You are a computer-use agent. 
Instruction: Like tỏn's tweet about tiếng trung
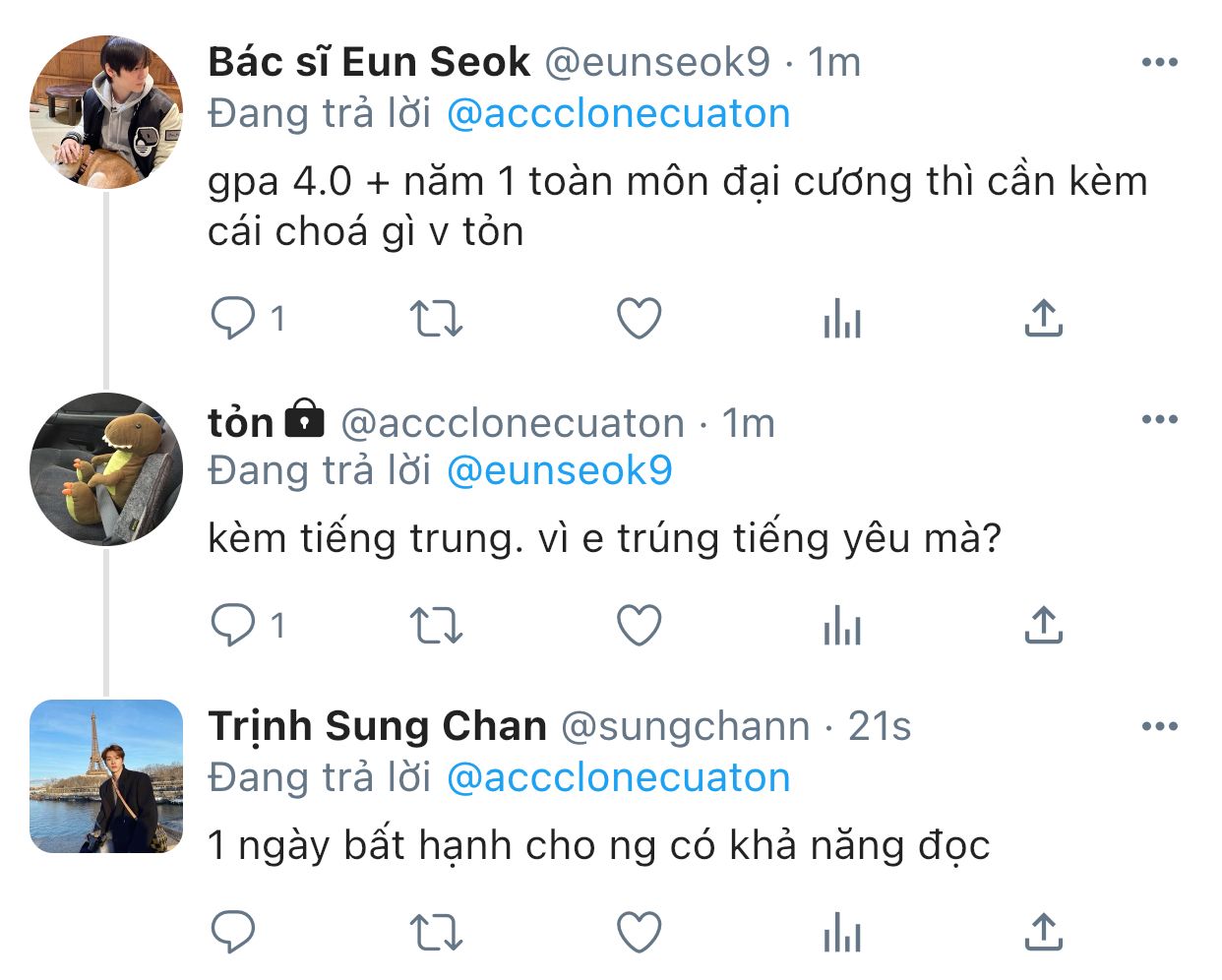[x=639, y=625]
